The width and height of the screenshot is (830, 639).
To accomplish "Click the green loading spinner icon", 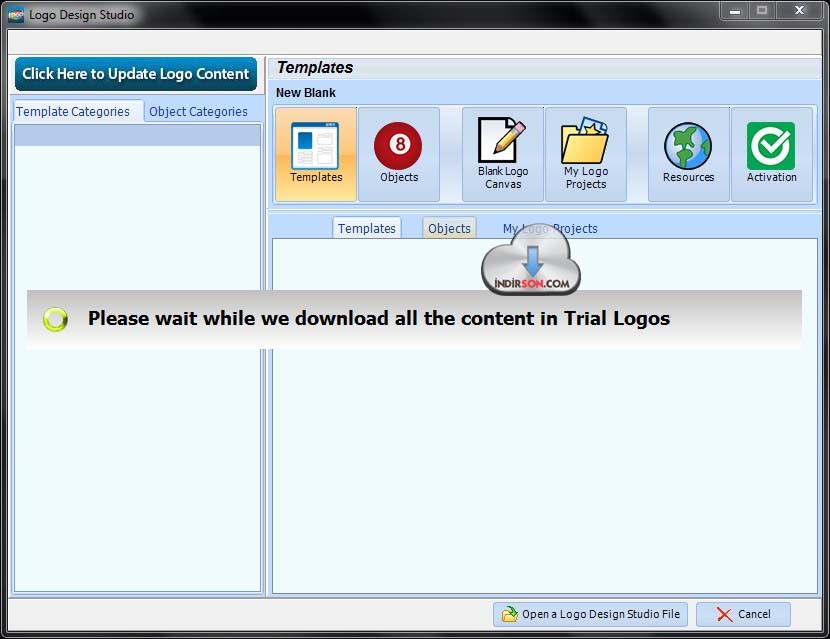I will 56,319.
